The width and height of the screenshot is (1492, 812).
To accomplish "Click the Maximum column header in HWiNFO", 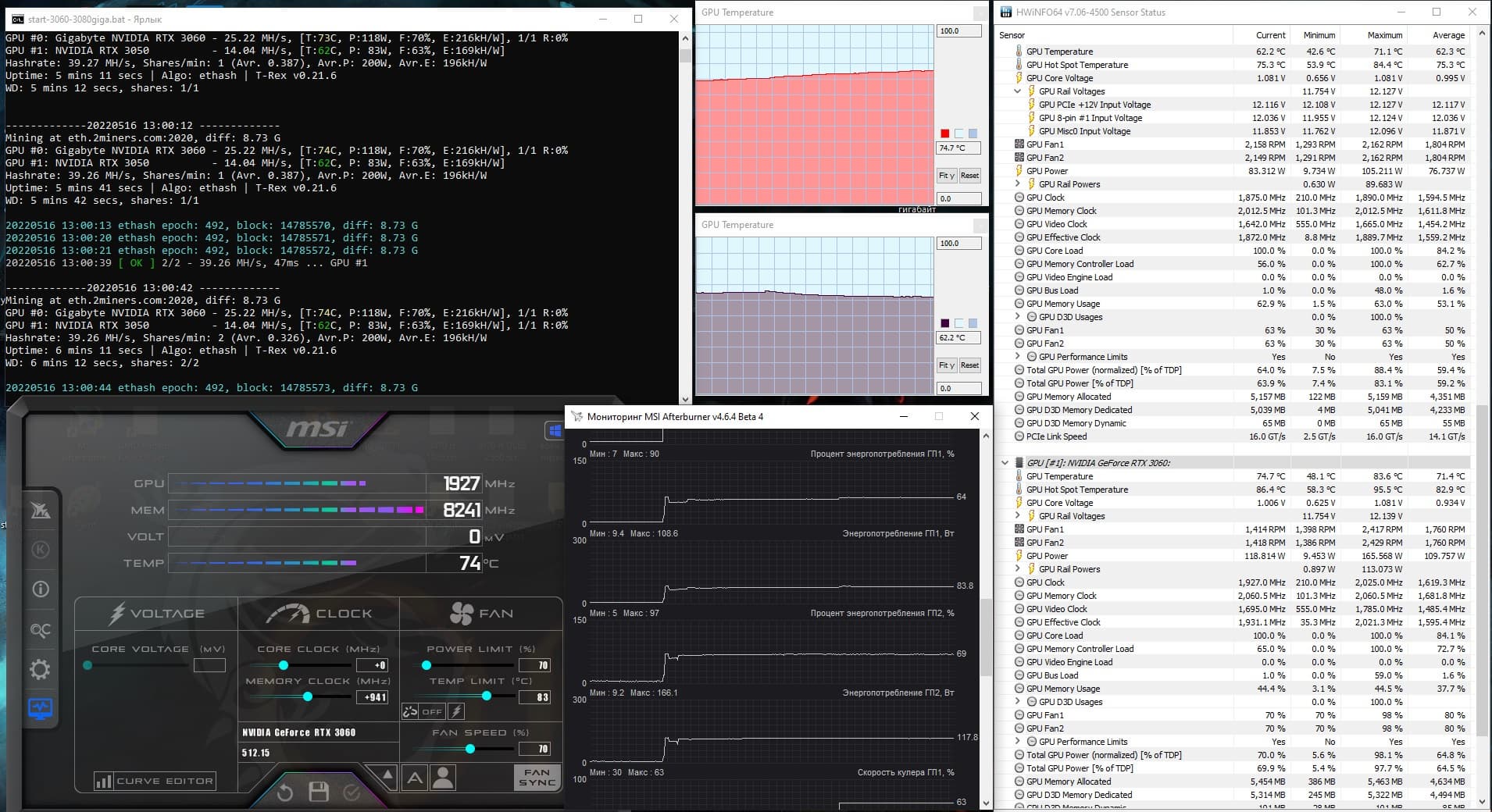I will tap(1384, 35).
